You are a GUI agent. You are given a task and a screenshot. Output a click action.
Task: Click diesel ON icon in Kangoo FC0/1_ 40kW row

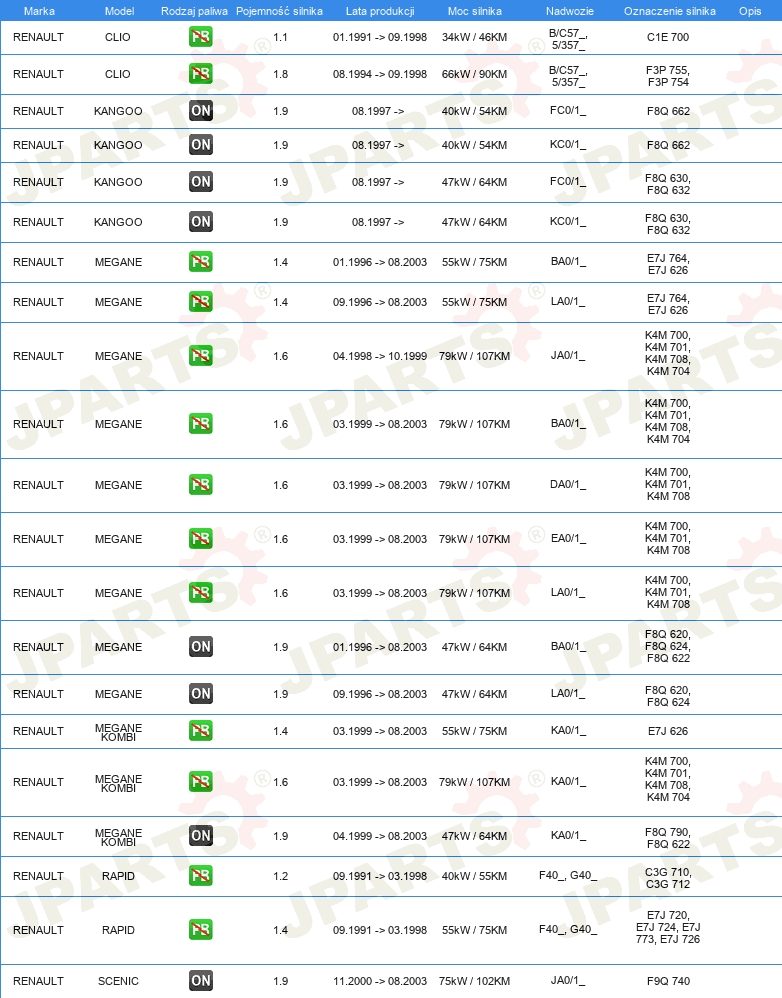pyautogui.click(x=200, y=111)
